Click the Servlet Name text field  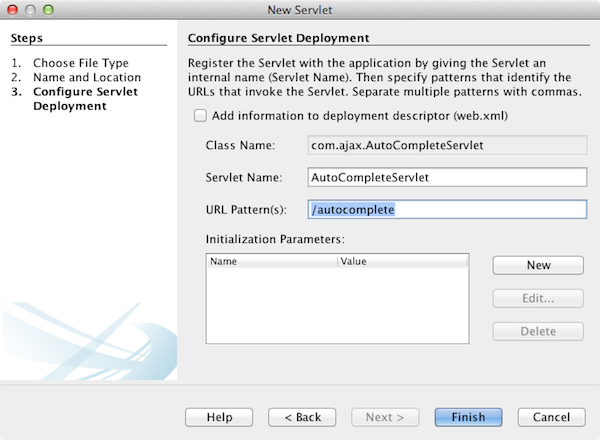click(x=446, y=177)
